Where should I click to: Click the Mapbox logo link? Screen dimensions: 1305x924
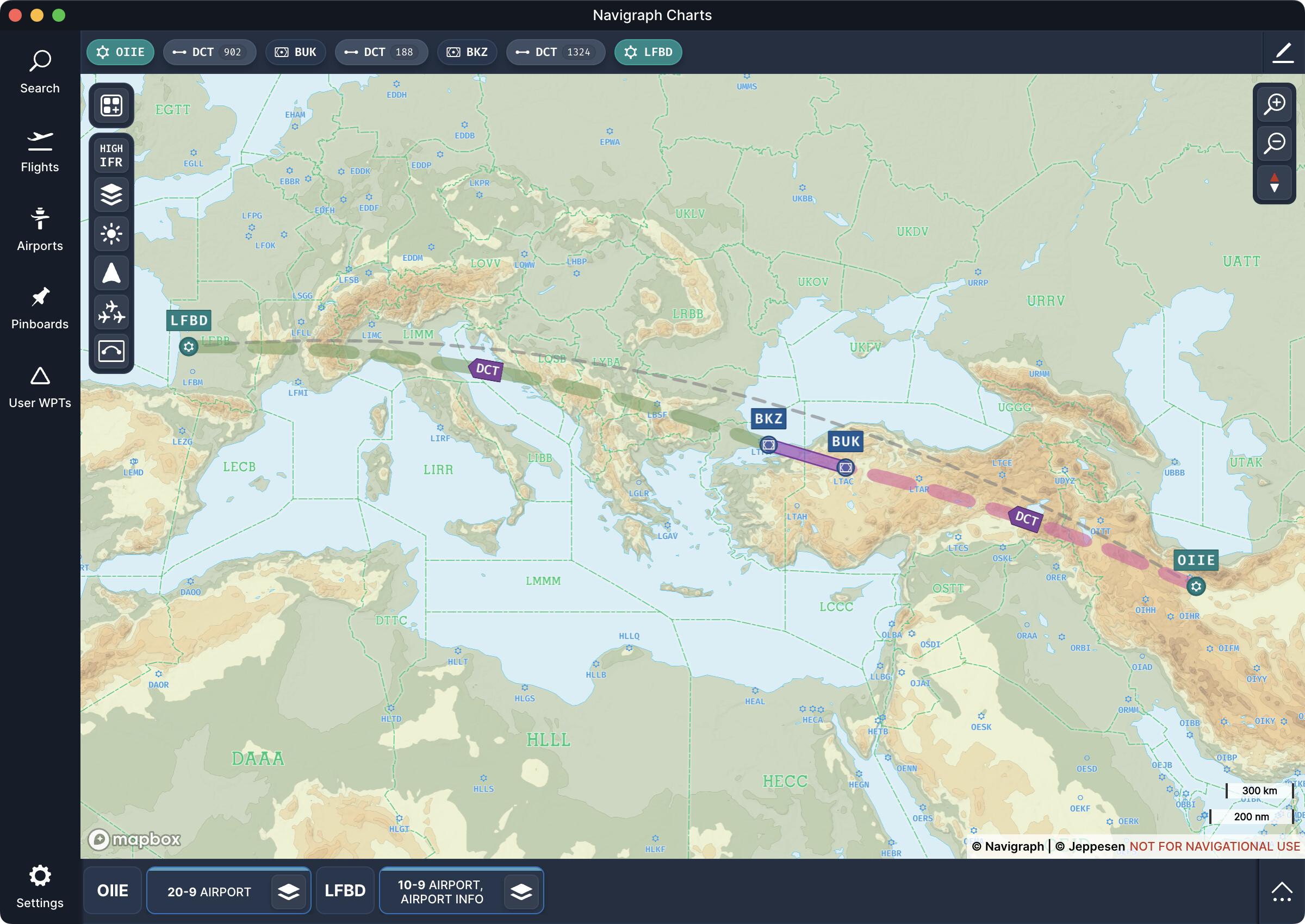[134, 839]
